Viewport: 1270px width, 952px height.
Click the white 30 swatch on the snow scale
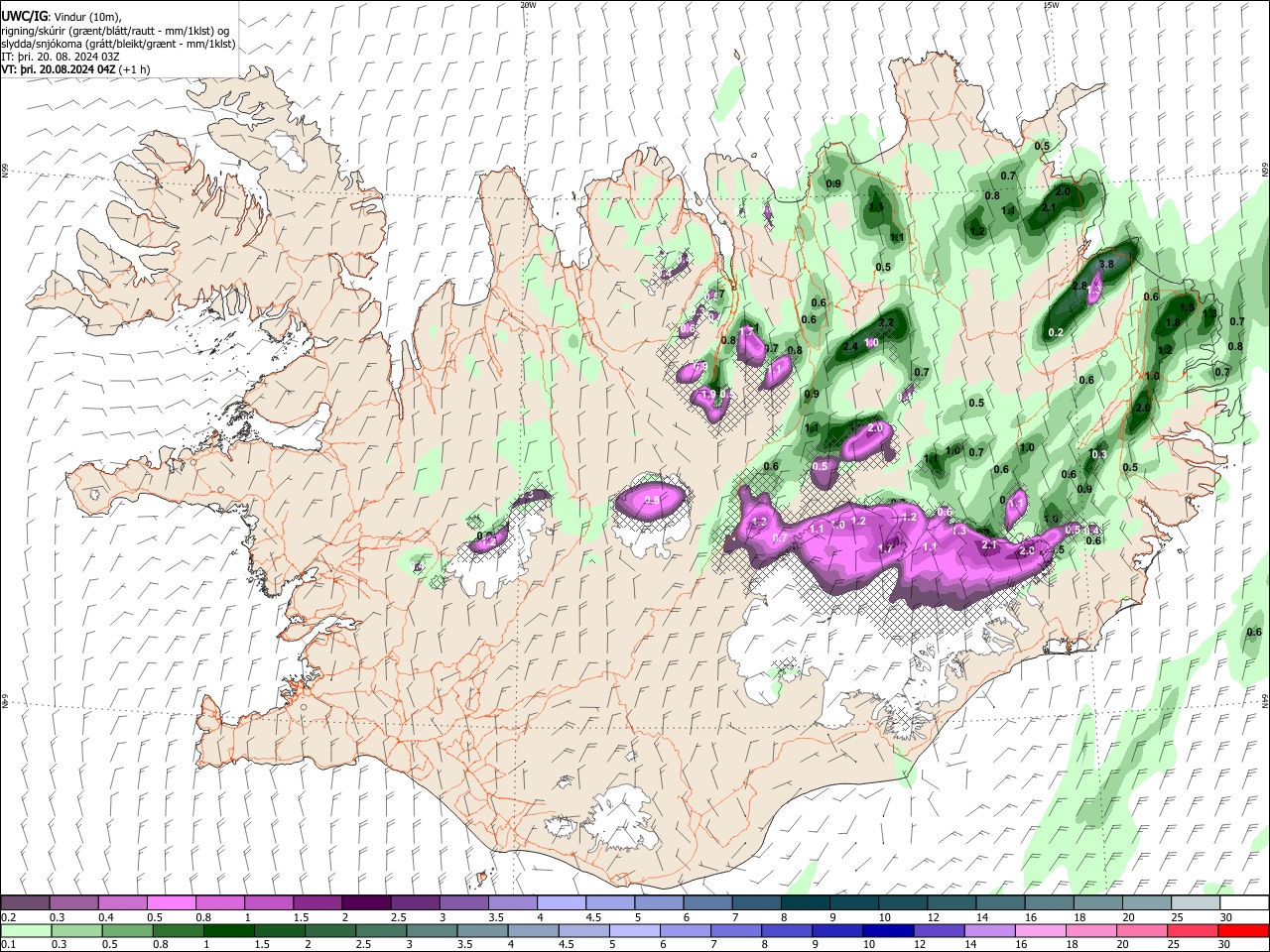[1244, 903]
